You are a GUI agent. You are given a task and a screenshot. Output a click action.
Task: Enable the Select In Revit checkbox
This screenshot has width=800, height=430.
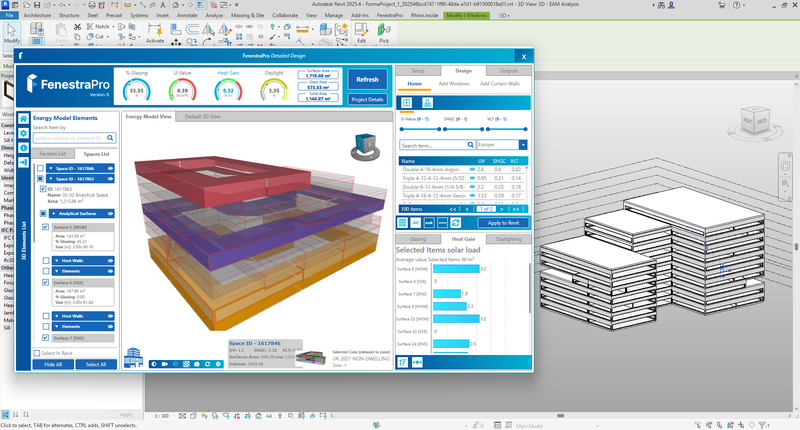tap(37, 353)
